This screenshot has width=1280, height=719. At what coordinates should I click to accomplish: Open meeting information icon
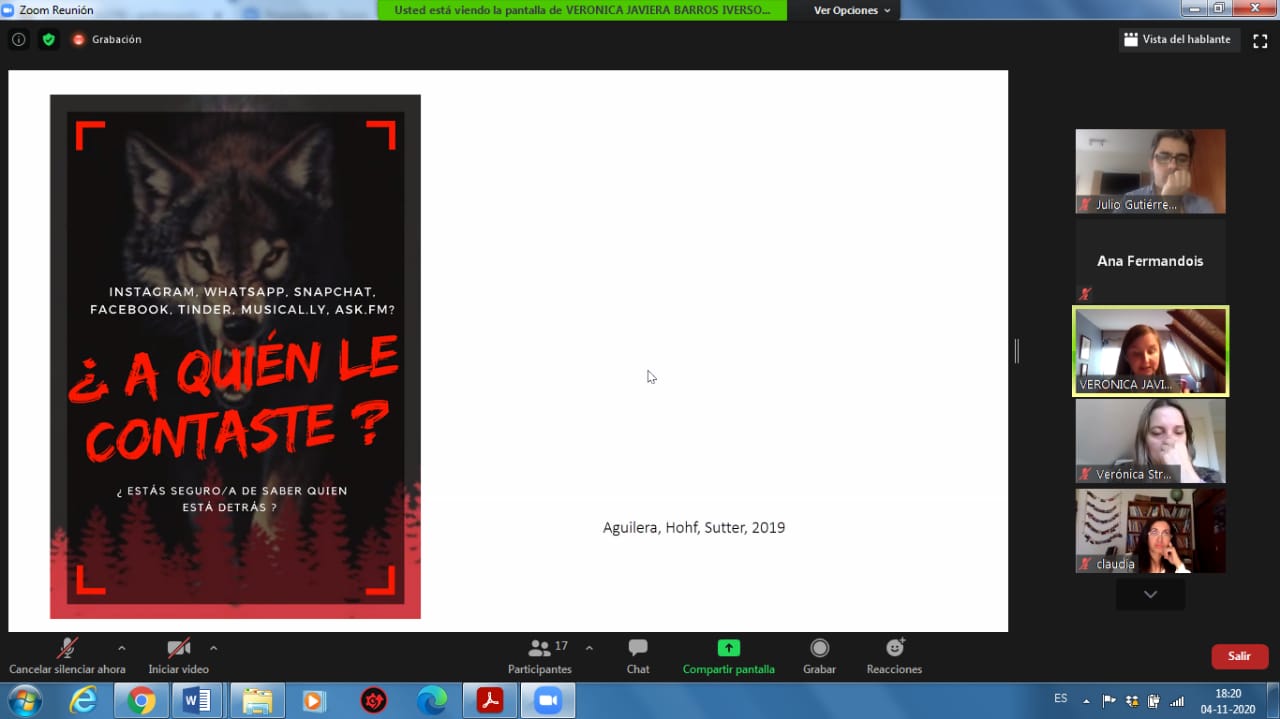tap(18, 40)
